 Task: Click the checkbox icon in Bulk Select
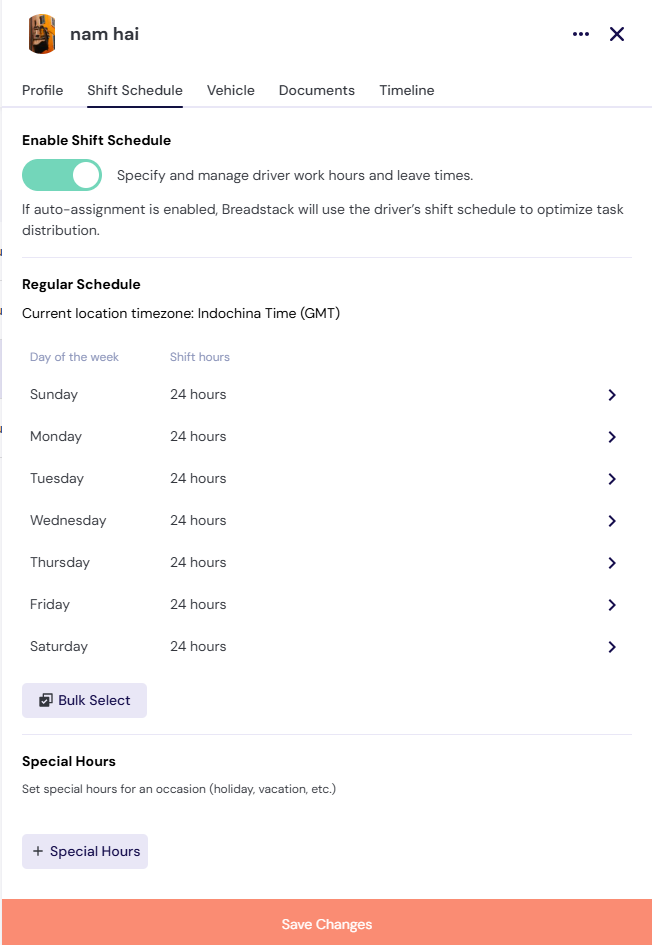click(46, 700)
